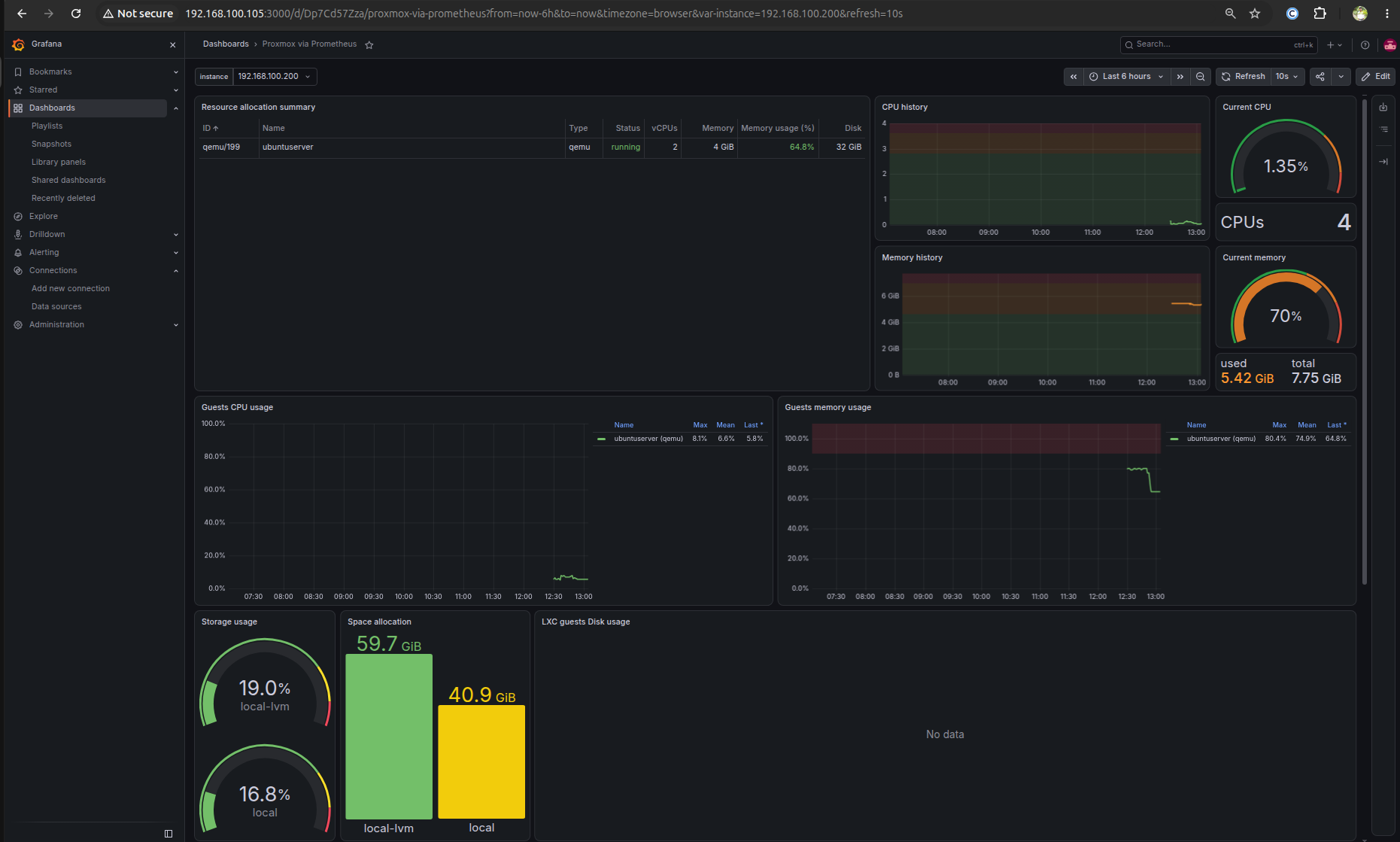Open Bookmarks in the side menu
This screenshot has width=1400, height=842.
click(x=50, y=72)
